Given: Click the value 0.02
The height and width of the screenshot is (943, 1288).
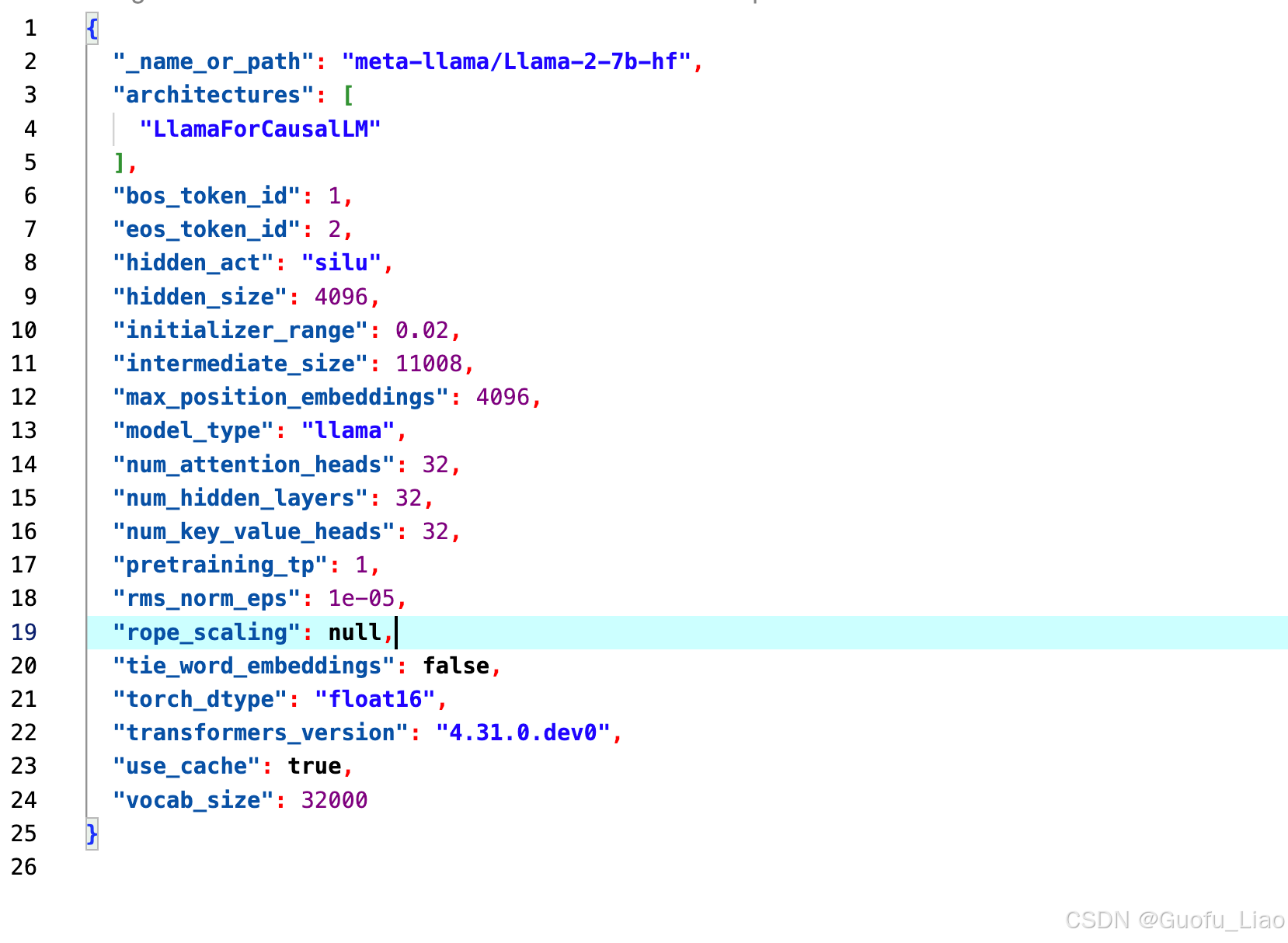Looking at the screenshot, I should (x=422, y=330).
